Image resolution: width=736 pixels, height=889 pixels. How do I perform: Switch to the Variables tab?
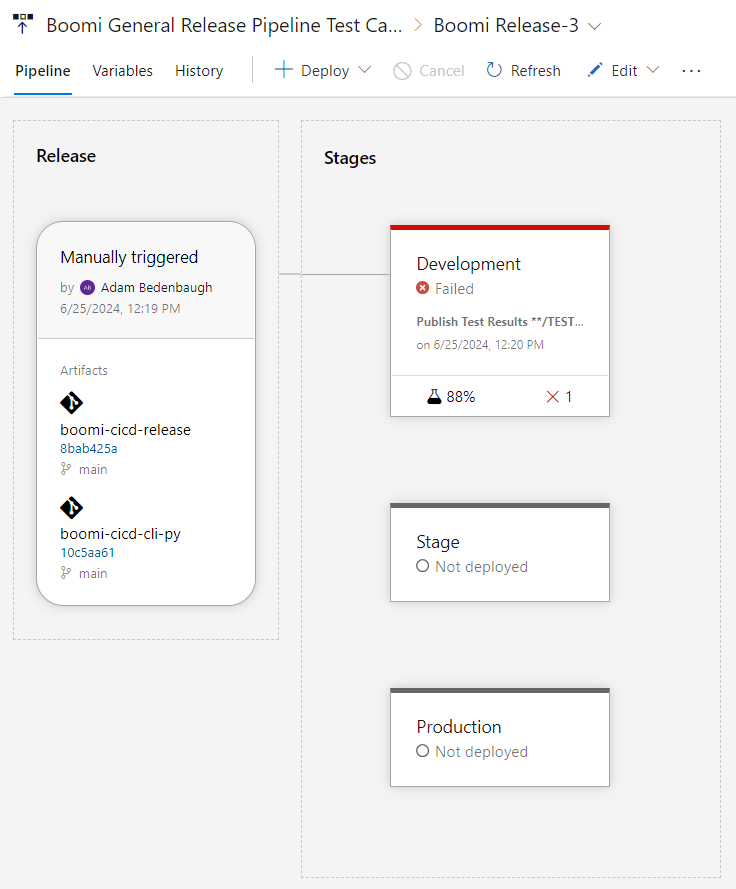point(122,71)
